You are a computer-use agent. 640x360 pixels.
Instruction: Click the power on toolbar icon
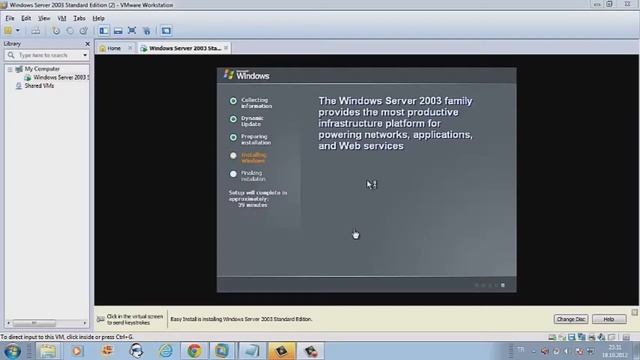pyautogui.click(x=8, y=31)
